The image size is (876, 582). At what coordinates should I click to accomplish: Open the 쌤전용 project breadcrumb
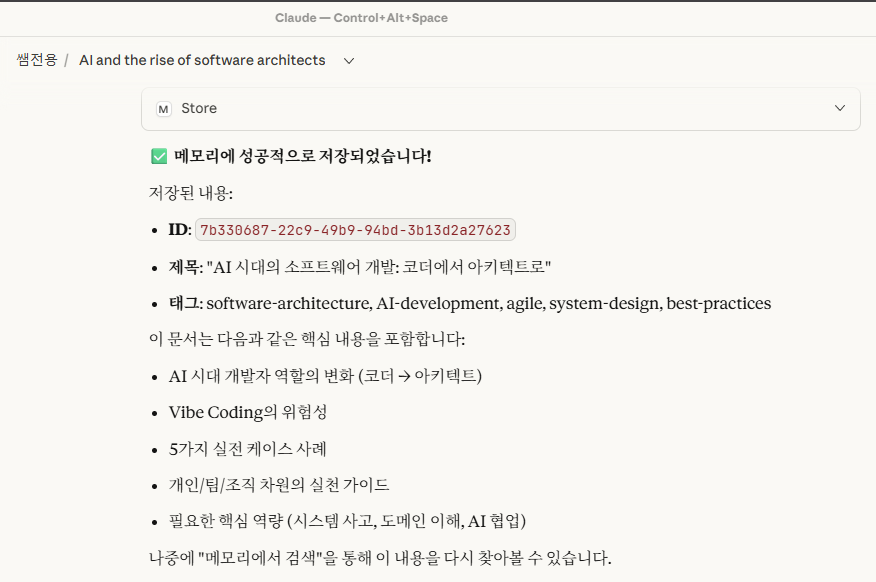(x=36, y=60)
